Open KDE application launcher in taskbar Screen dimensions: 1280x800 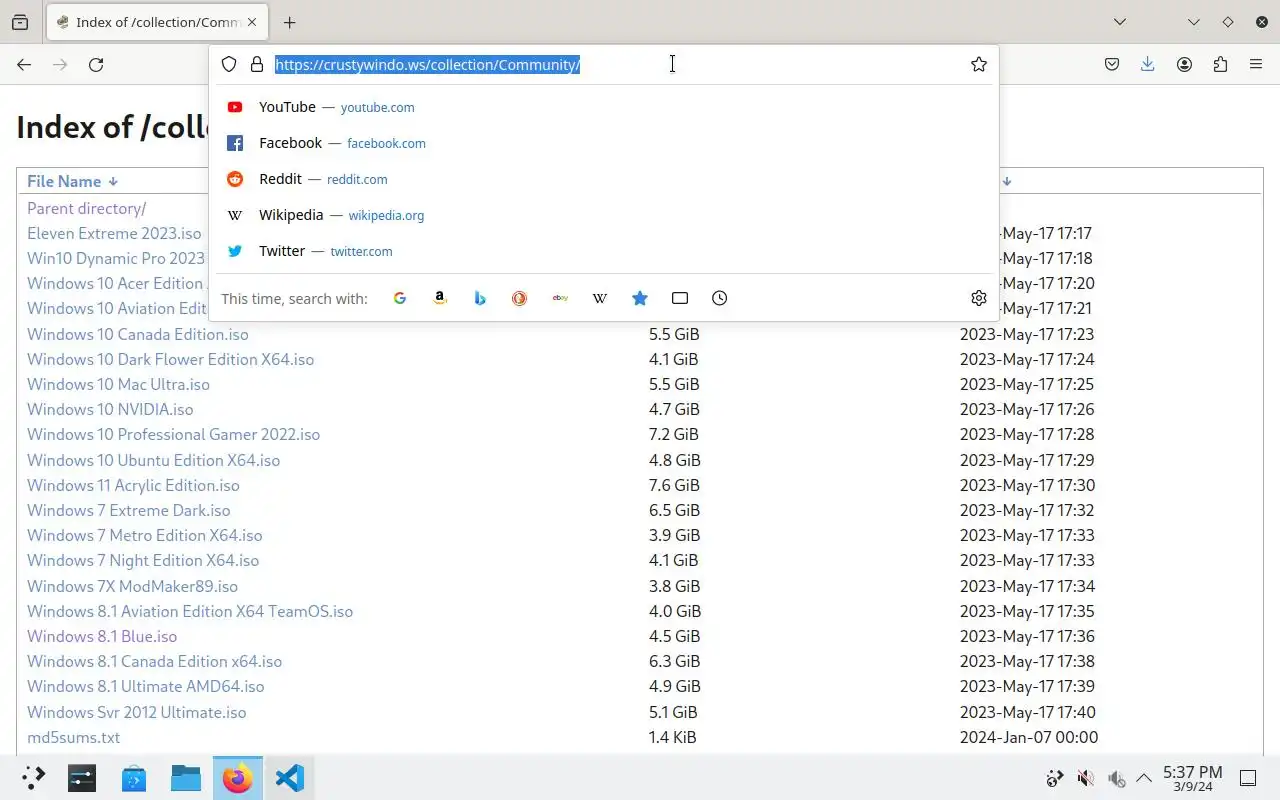point(33,778)
